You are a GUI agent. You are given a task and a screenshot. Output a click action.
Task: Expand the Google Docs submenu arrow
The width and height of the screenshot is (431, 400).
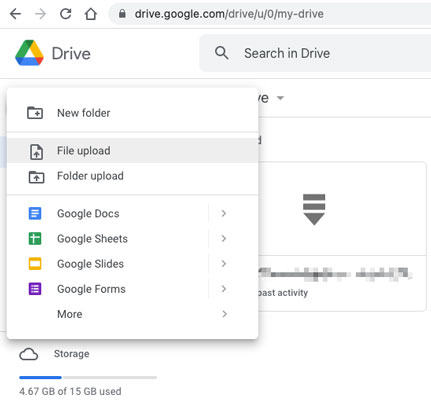click(x=224, y=213)
